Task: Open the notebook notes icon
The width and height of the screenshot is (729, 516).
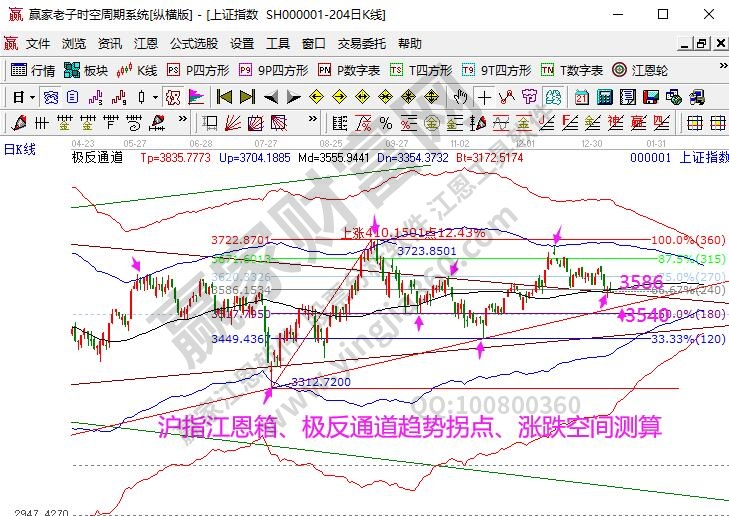Action: coord(628,98)
